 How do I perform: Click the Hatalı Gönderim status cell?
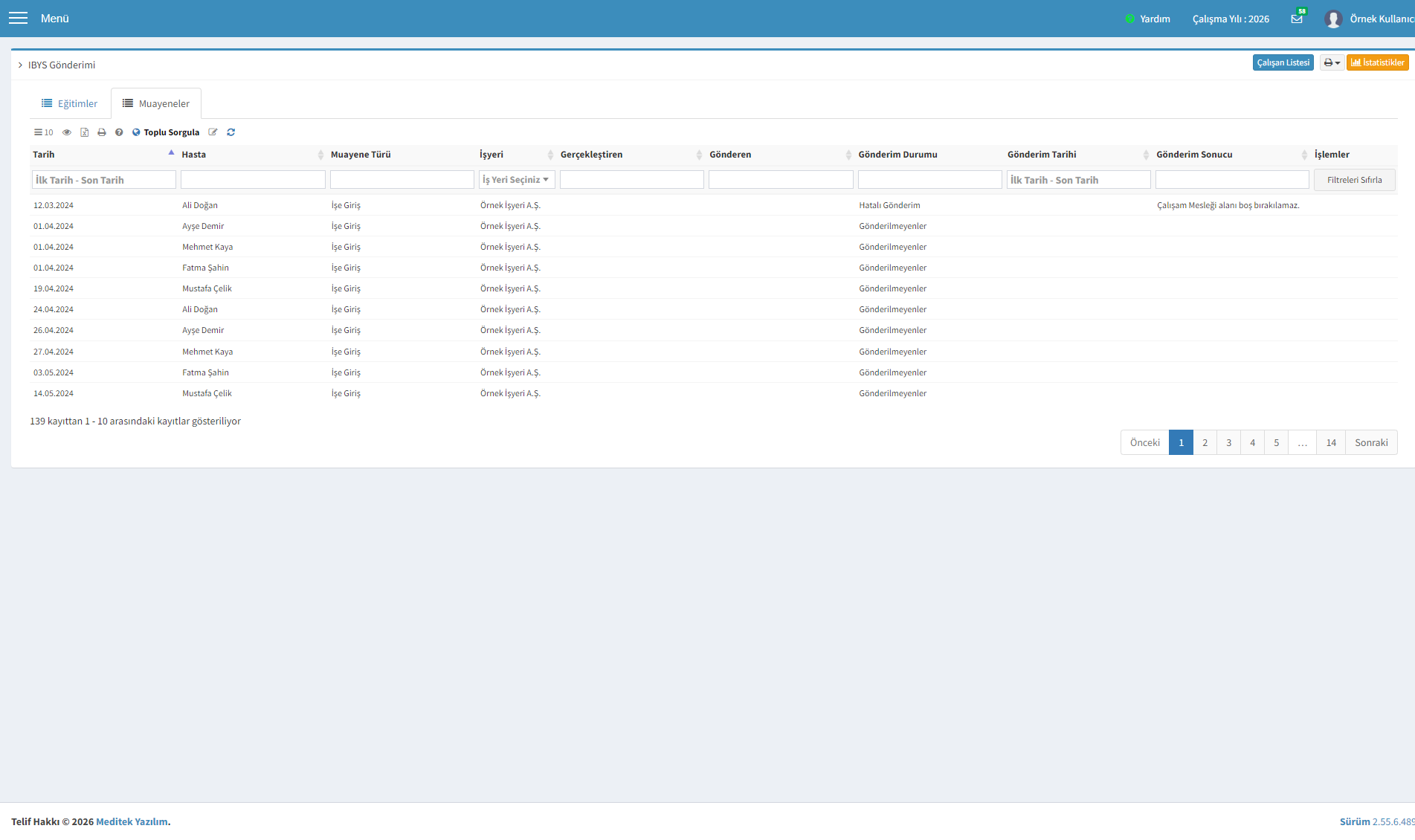(x=889, y=205)
